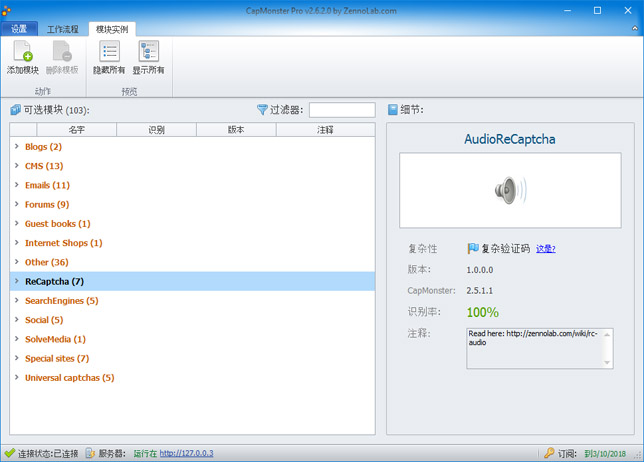Select the Module Instances (模块实例) tab
The image size is (644, 462).
click(x=112, y=29)
